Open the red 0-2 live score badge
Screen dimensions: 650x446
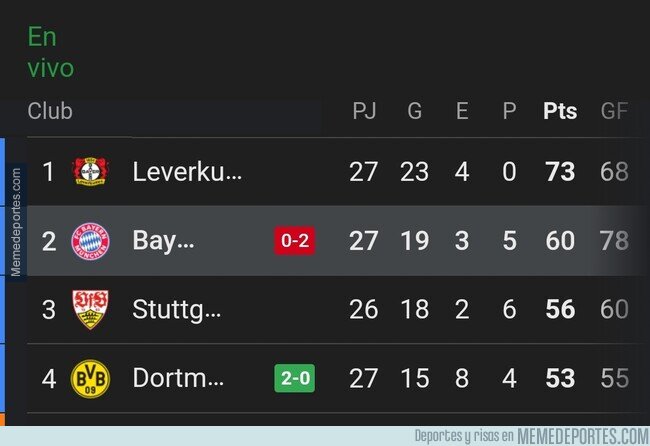[295, 240]
